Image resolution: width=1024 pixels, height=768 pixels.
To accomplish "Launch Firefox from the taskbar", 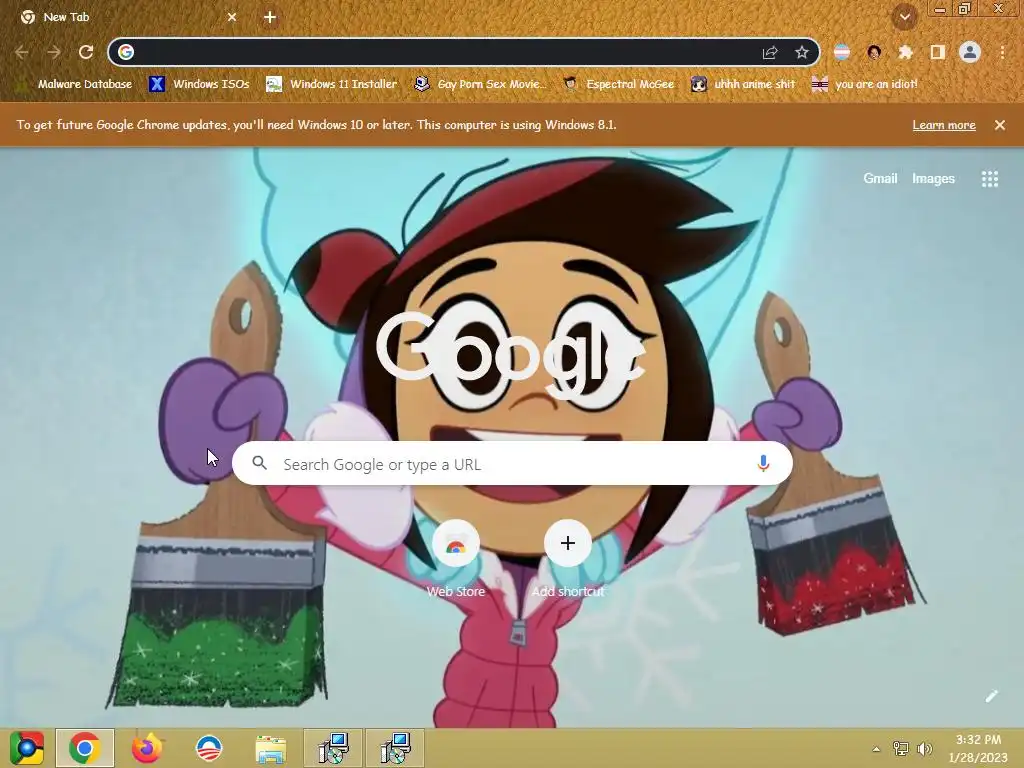I will pos(147,748).
